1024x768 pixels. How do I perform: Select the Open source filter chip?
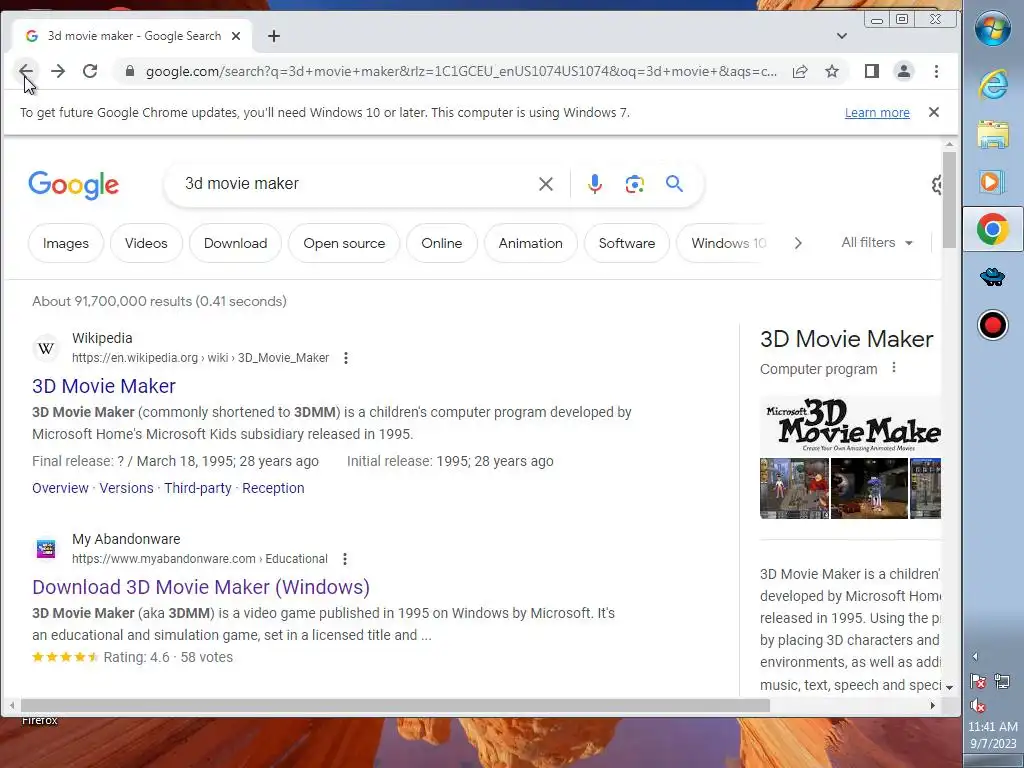344,243
